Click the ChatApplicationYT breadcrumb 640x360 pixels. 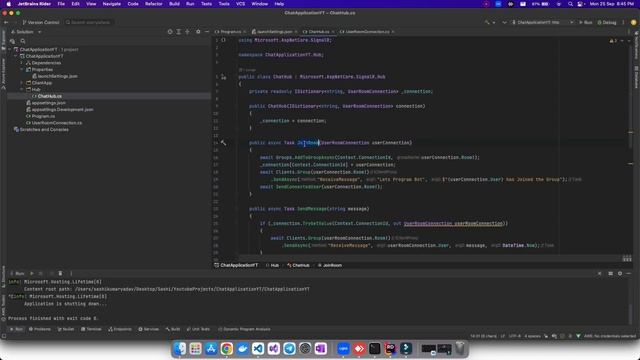pyautogui.click(x=236, y=265)
